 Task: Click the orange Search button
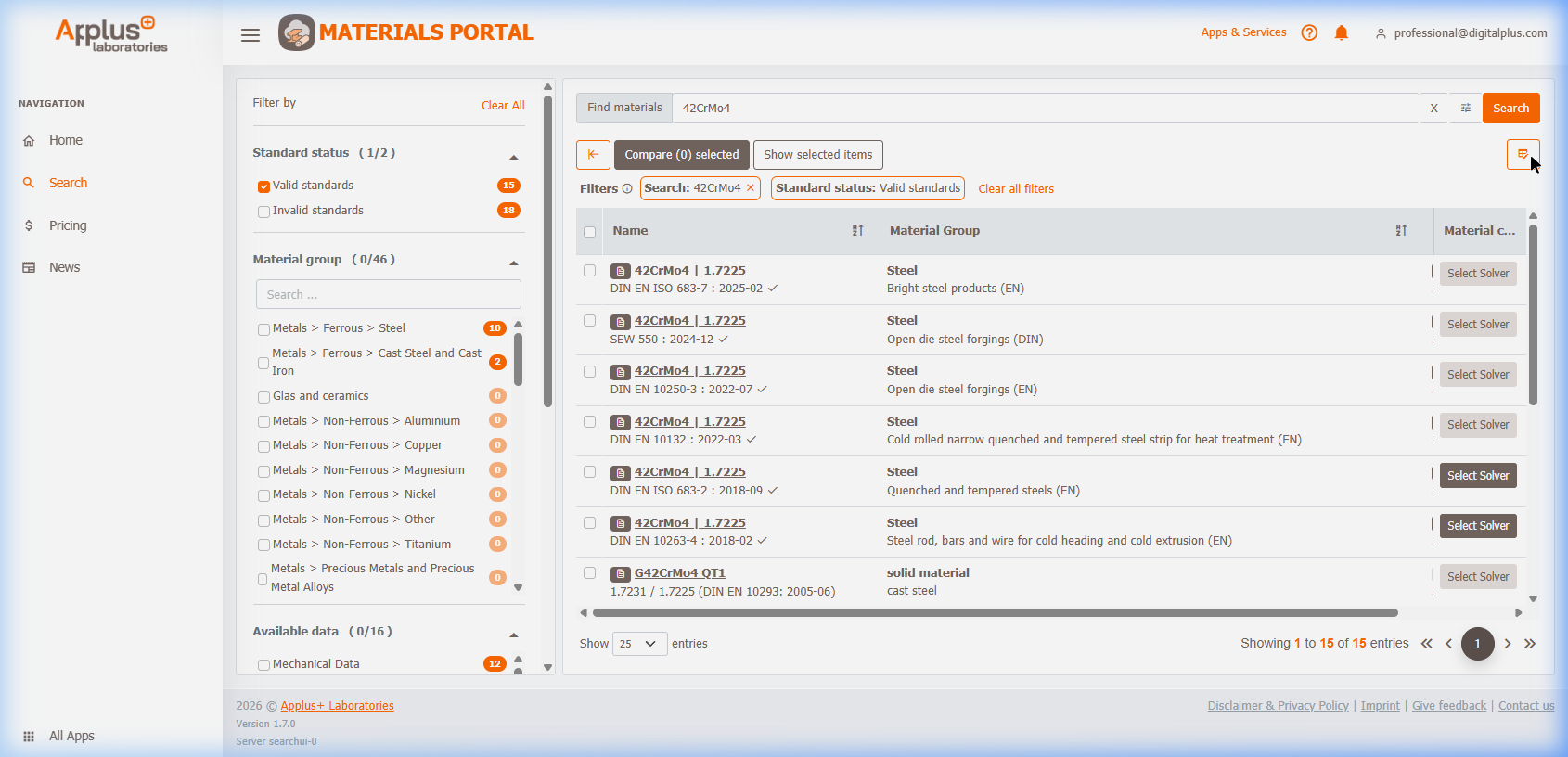coord(1510,109)
